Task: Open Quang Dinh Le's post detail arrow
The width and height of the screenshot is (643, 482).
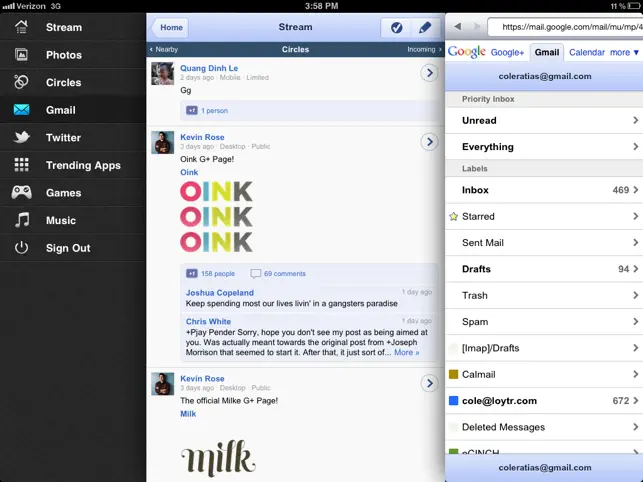Action: tap(429, 73)
